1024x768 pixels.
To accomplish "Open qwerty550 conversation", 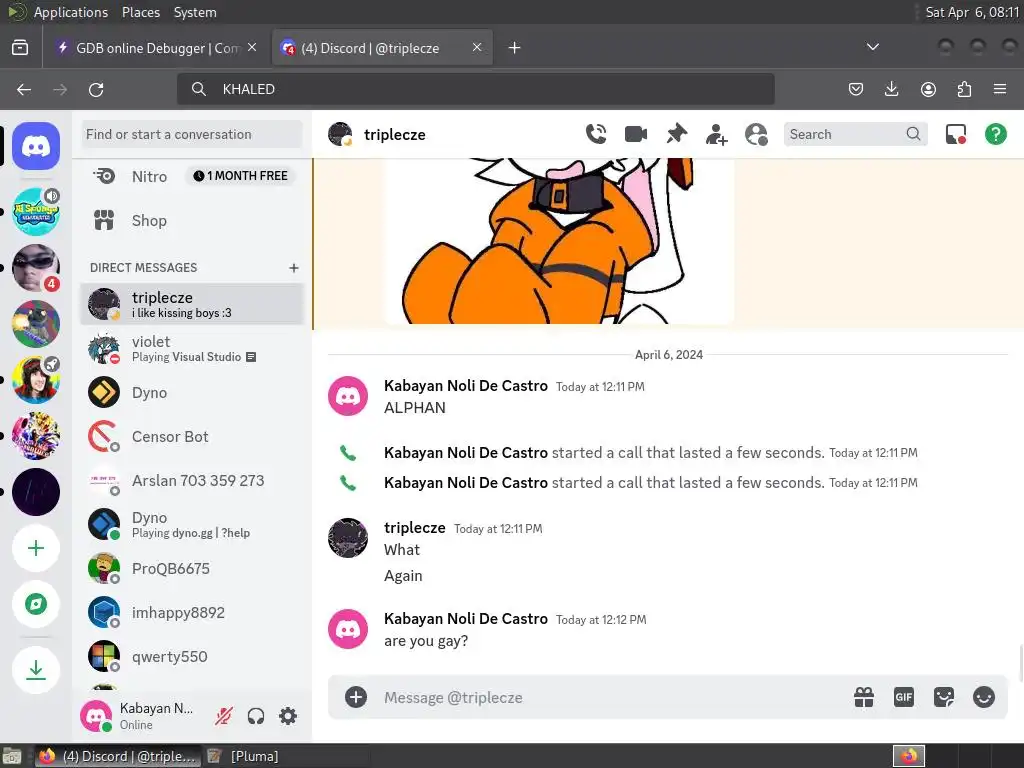I will coord(192,656).
